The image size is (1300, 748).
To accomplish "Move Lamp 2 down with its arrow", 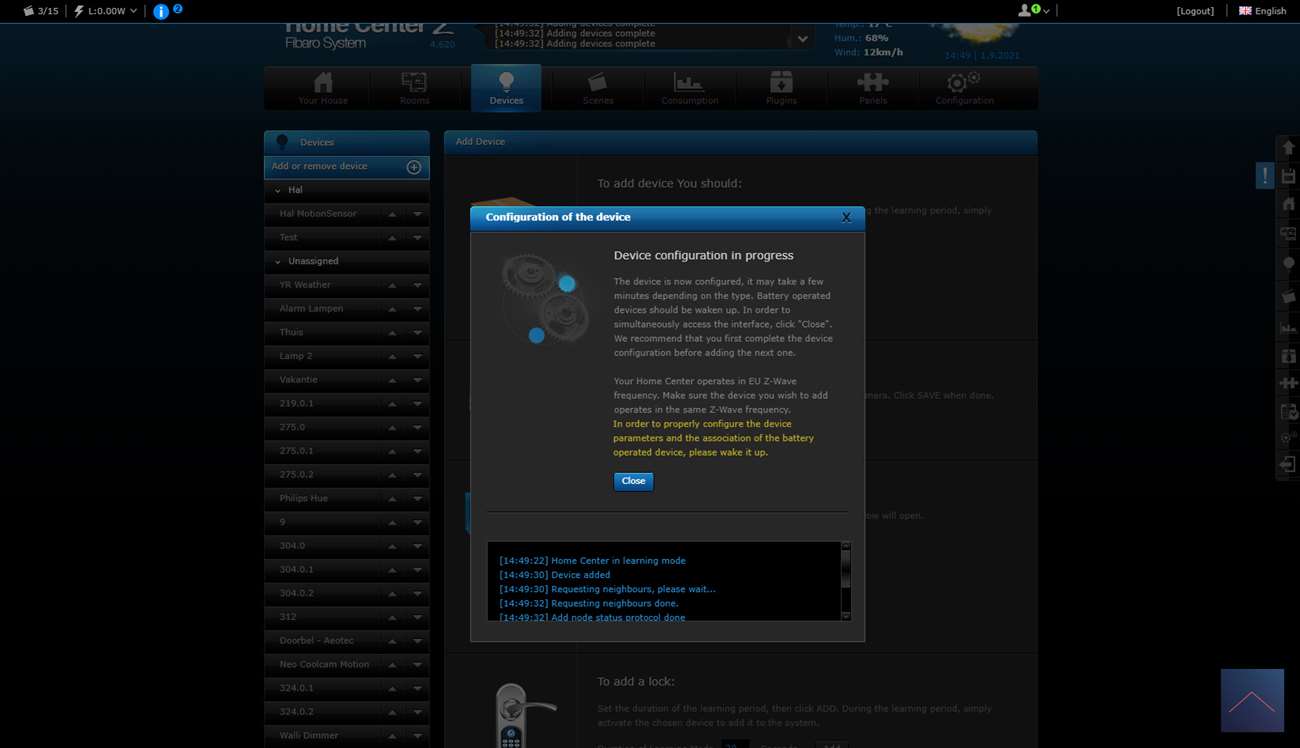I will coord(418,357).
